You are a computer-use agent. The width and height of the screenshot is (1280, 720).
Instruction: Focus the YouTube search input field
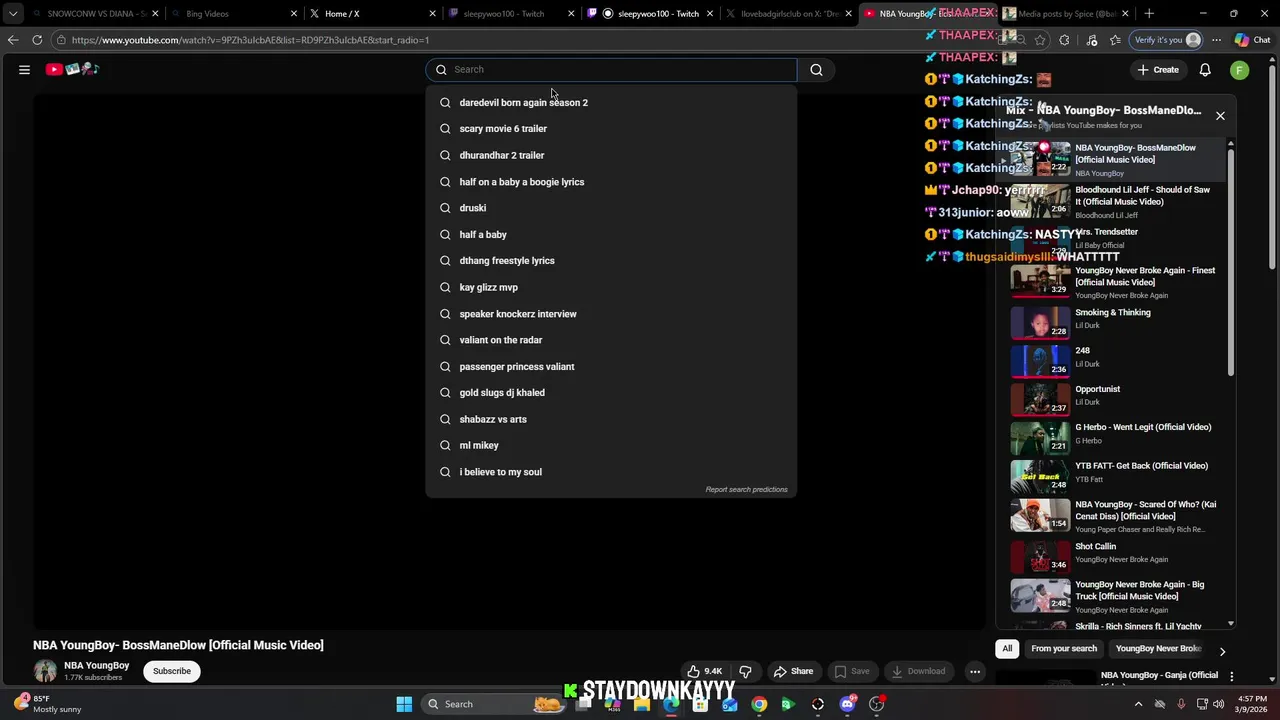(611, 70)
